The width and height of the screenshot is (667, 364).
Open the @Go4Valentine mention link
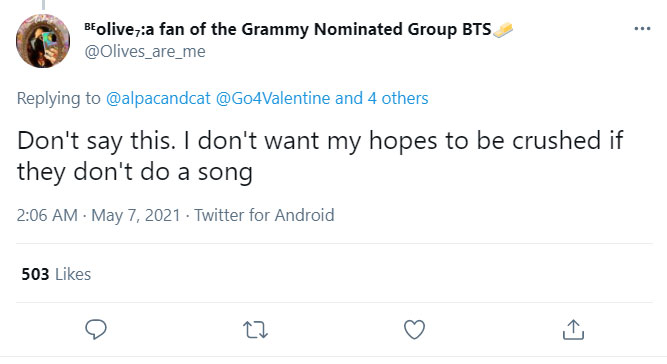click(x=273, y=98)
